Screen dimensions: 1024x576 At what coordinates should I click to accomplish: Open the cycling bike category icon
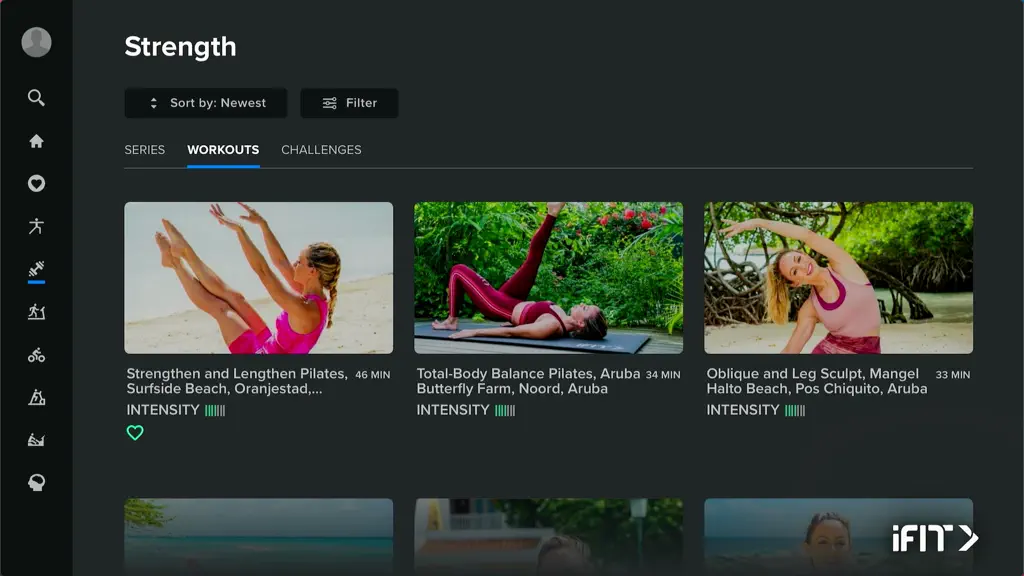pyautogui.click(x=36, y=355)
